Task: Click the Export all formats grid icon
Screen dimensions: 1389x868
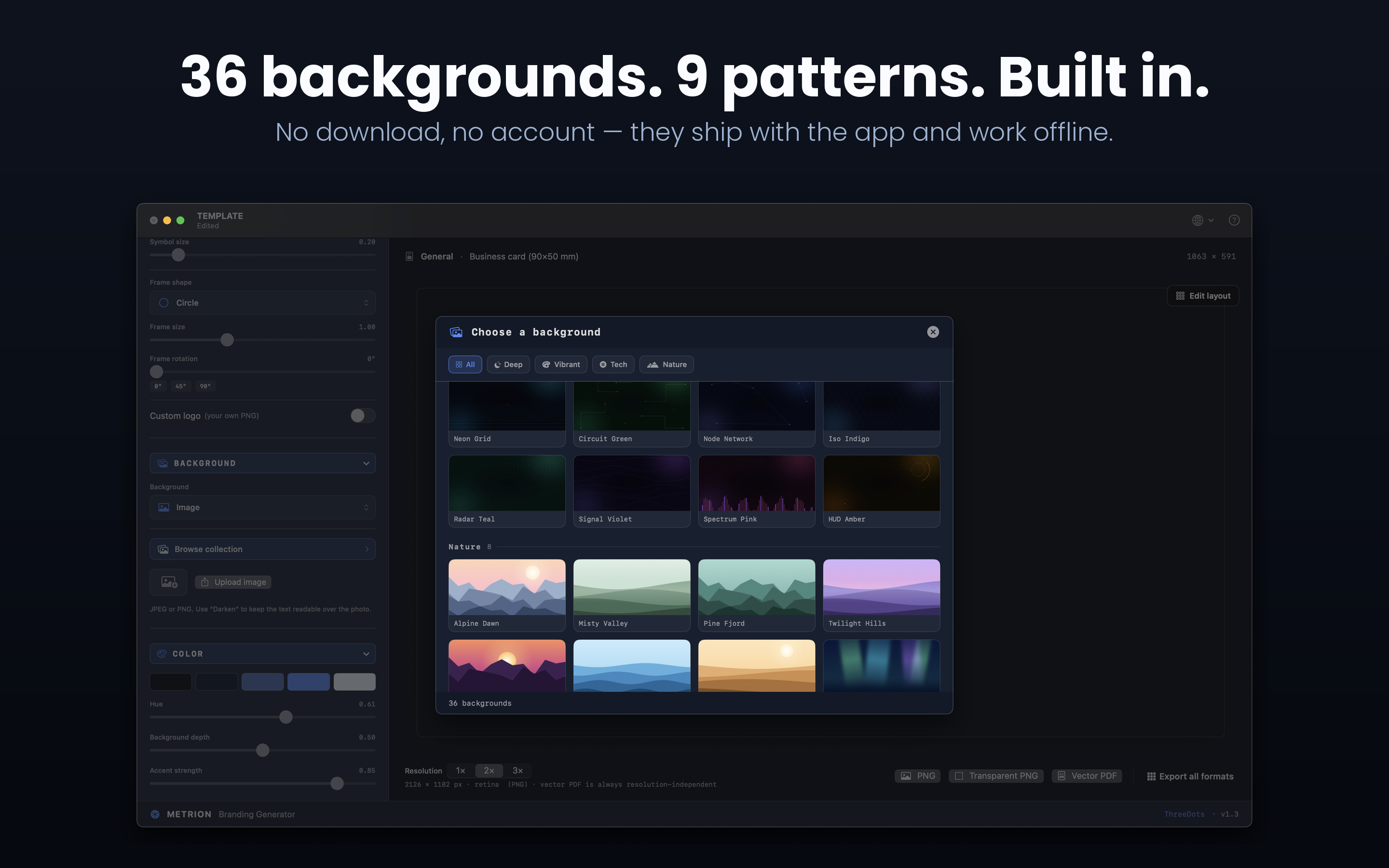Action: coord(1151,776)
